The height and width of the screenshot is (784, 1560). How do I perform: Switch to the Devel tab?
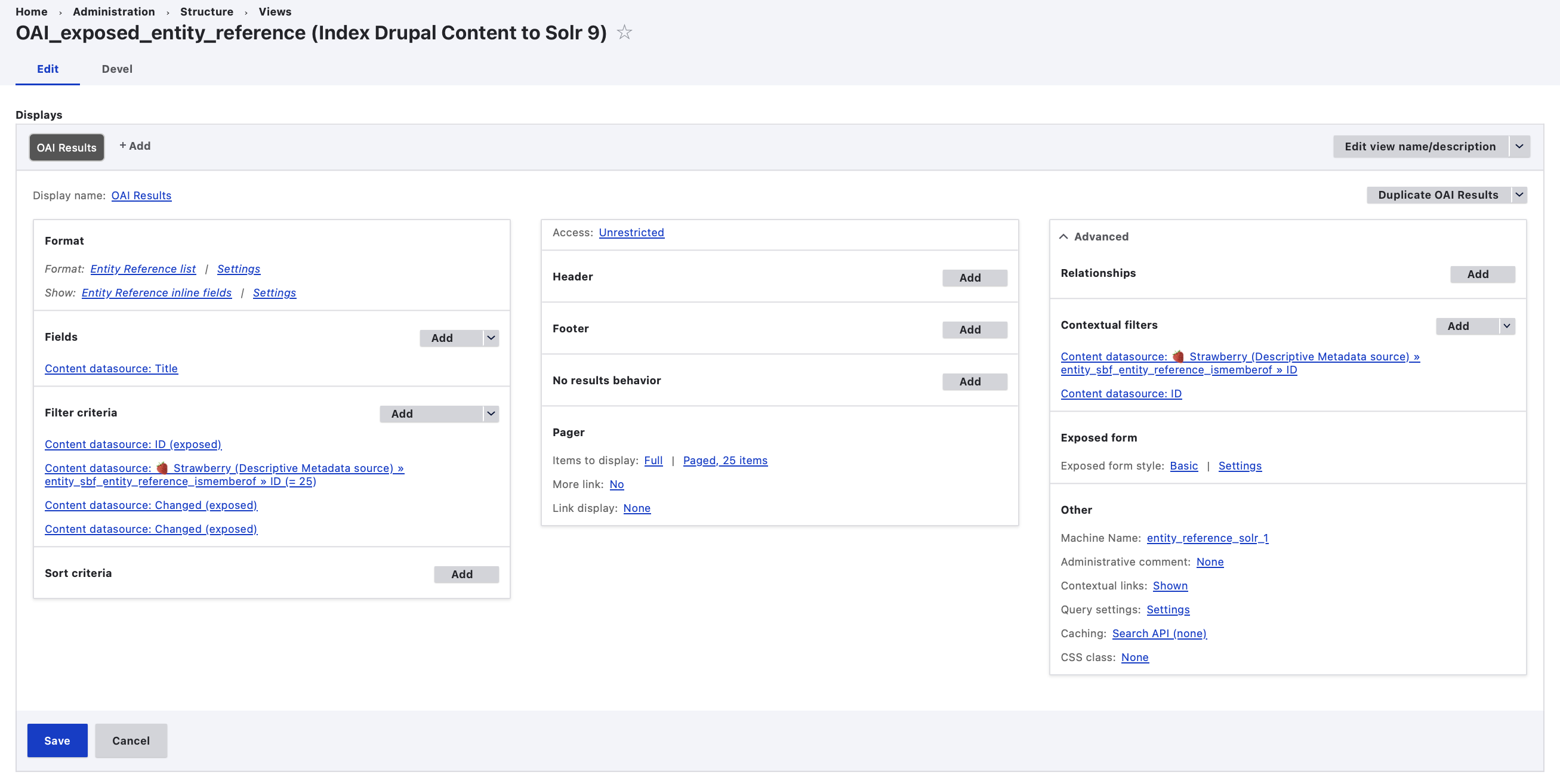[117, 69]
